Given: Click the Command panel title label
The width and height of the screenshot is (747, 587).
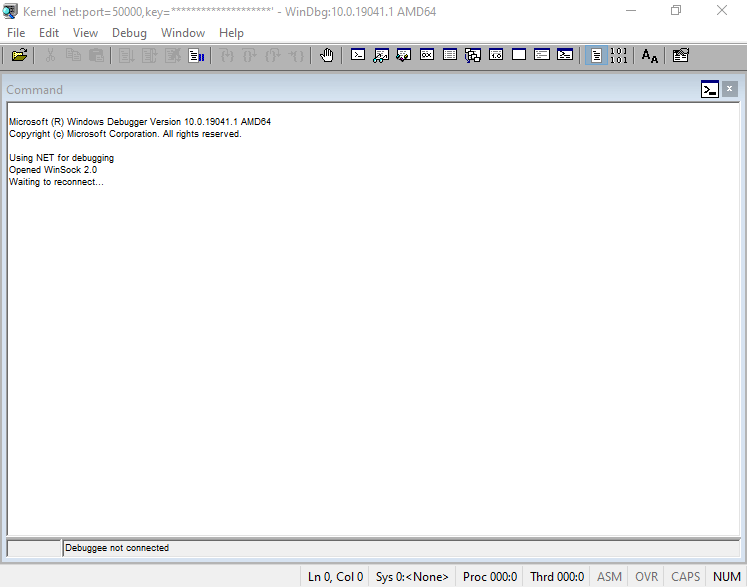Looking at the screenshot, I should point(34,90).
